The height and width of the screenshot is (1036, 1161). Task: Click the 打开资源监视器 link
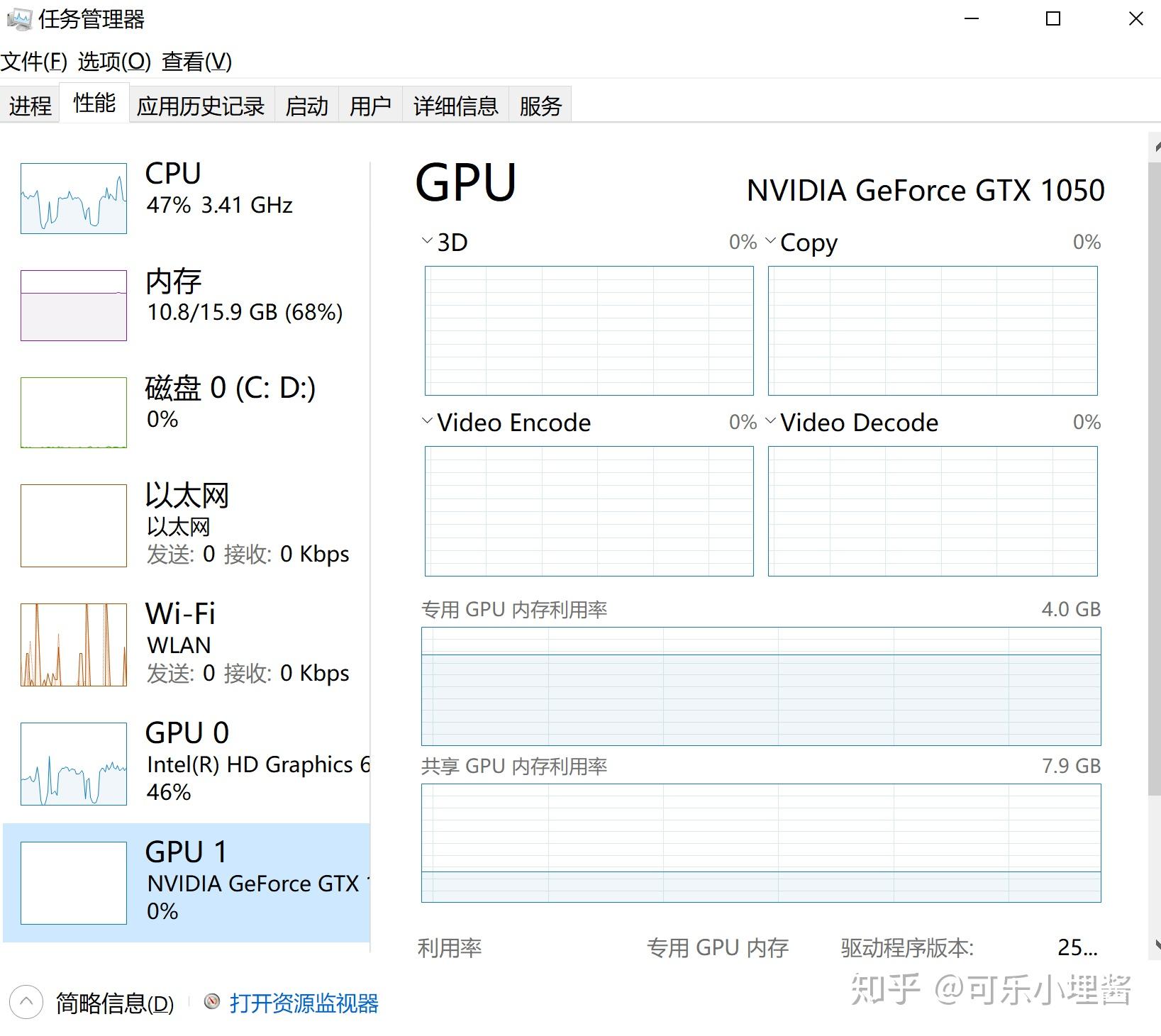pyautogui.click(x=304, y=1003)
